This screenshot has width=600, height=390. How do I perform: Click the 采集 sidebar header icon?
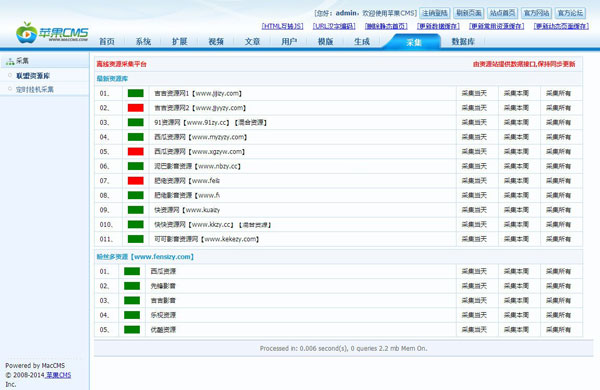click(x=10, y=61)
